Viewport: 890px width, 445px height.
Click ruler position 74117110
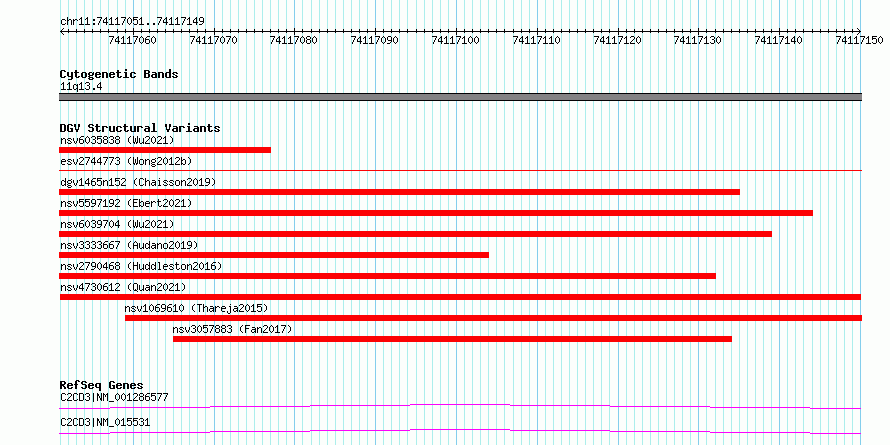[536, 40]
